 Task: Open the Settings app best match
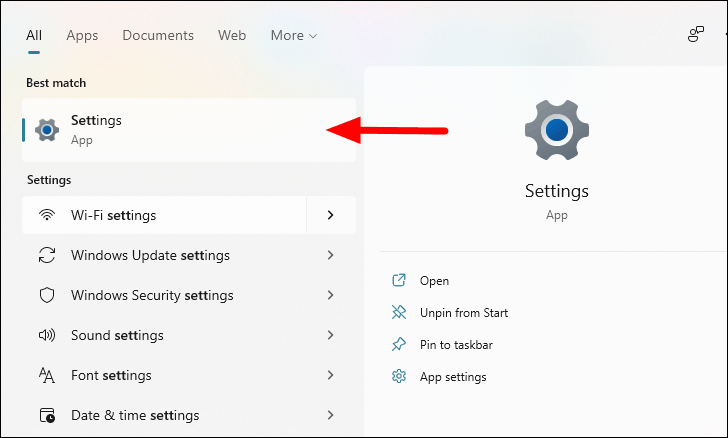(189, 130)
